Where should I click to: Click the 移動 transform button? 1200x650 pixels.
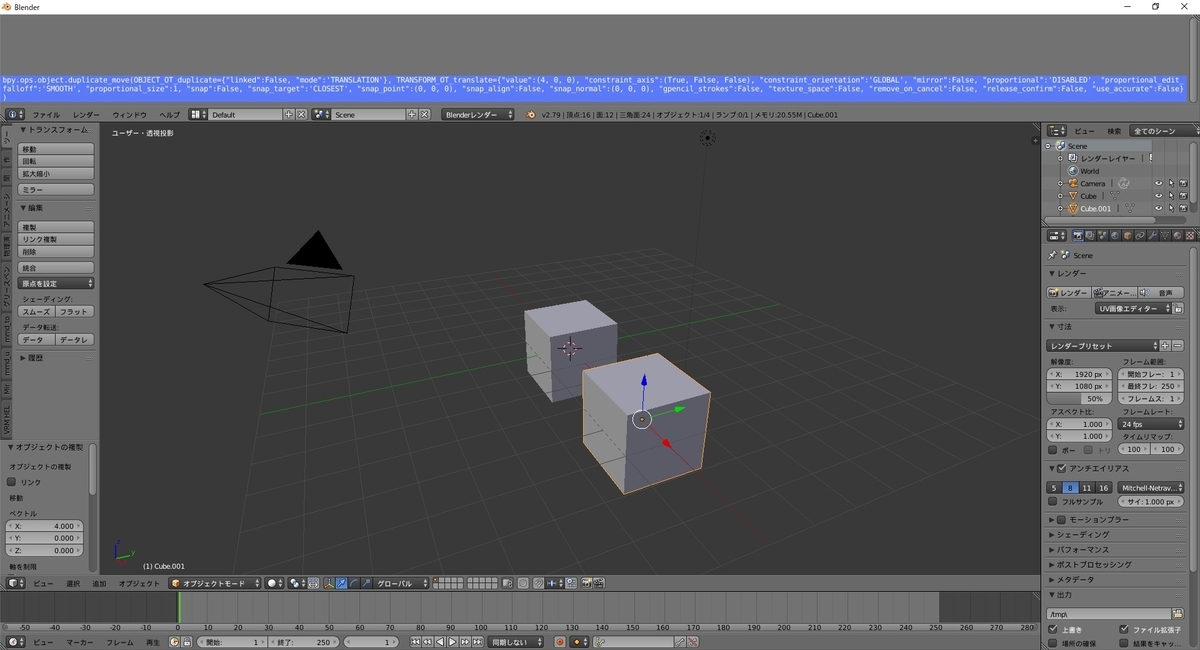coord(57,149)
